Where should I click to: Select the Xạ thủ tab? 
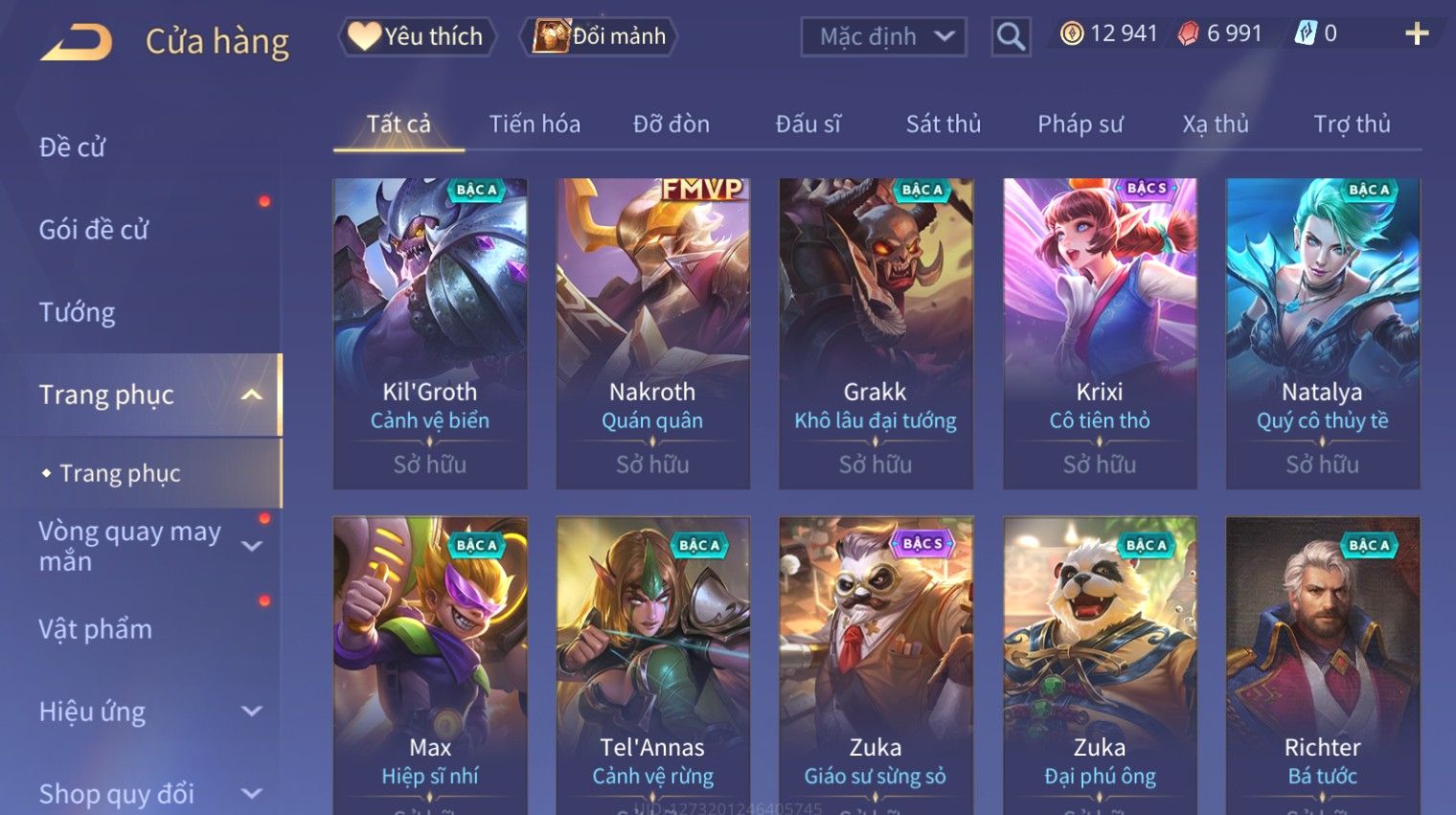pos(1216,125)
